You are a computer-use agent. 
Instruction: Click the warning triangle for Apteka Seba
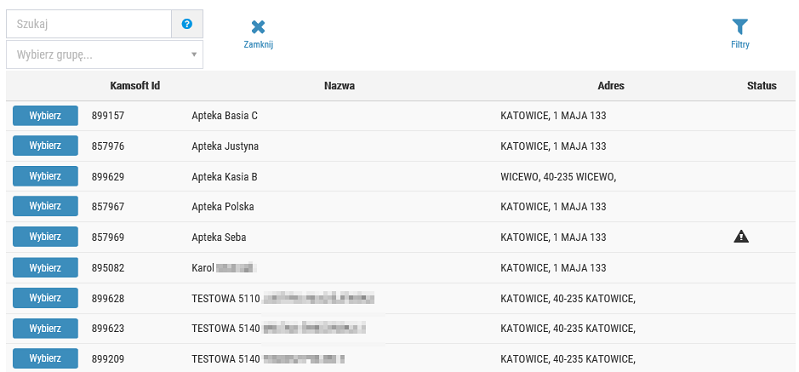tap(741, 236)
